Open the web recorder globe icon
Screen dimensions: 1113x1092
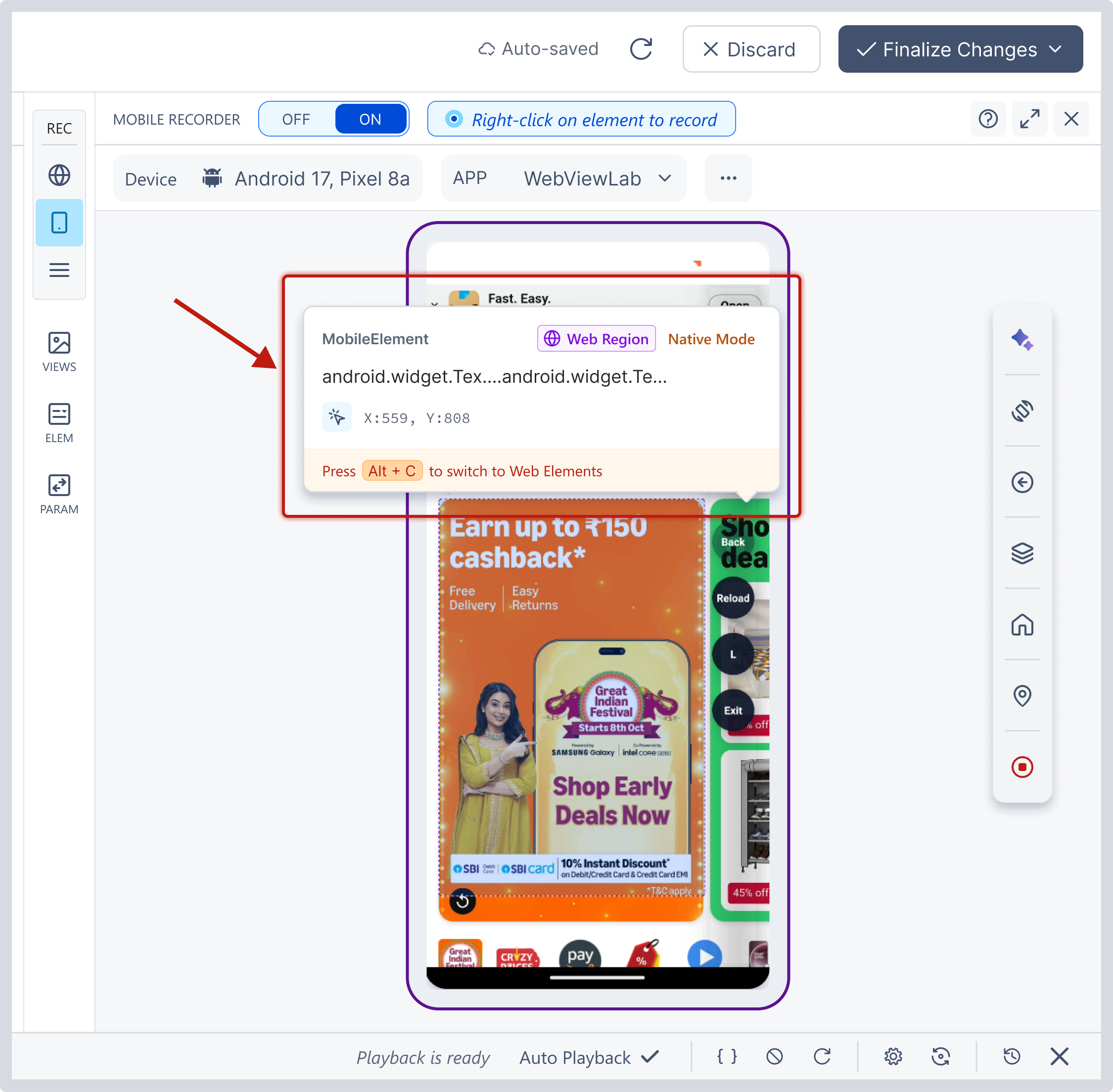coord(59,175)
